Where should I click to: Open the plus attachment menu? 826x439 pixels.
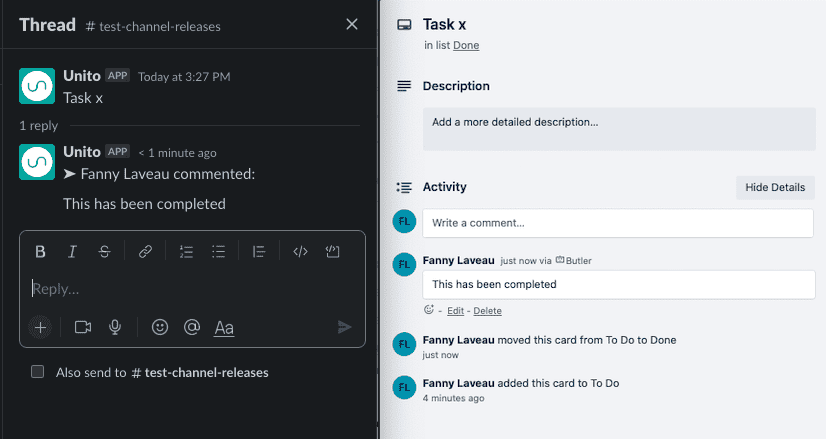40,327
